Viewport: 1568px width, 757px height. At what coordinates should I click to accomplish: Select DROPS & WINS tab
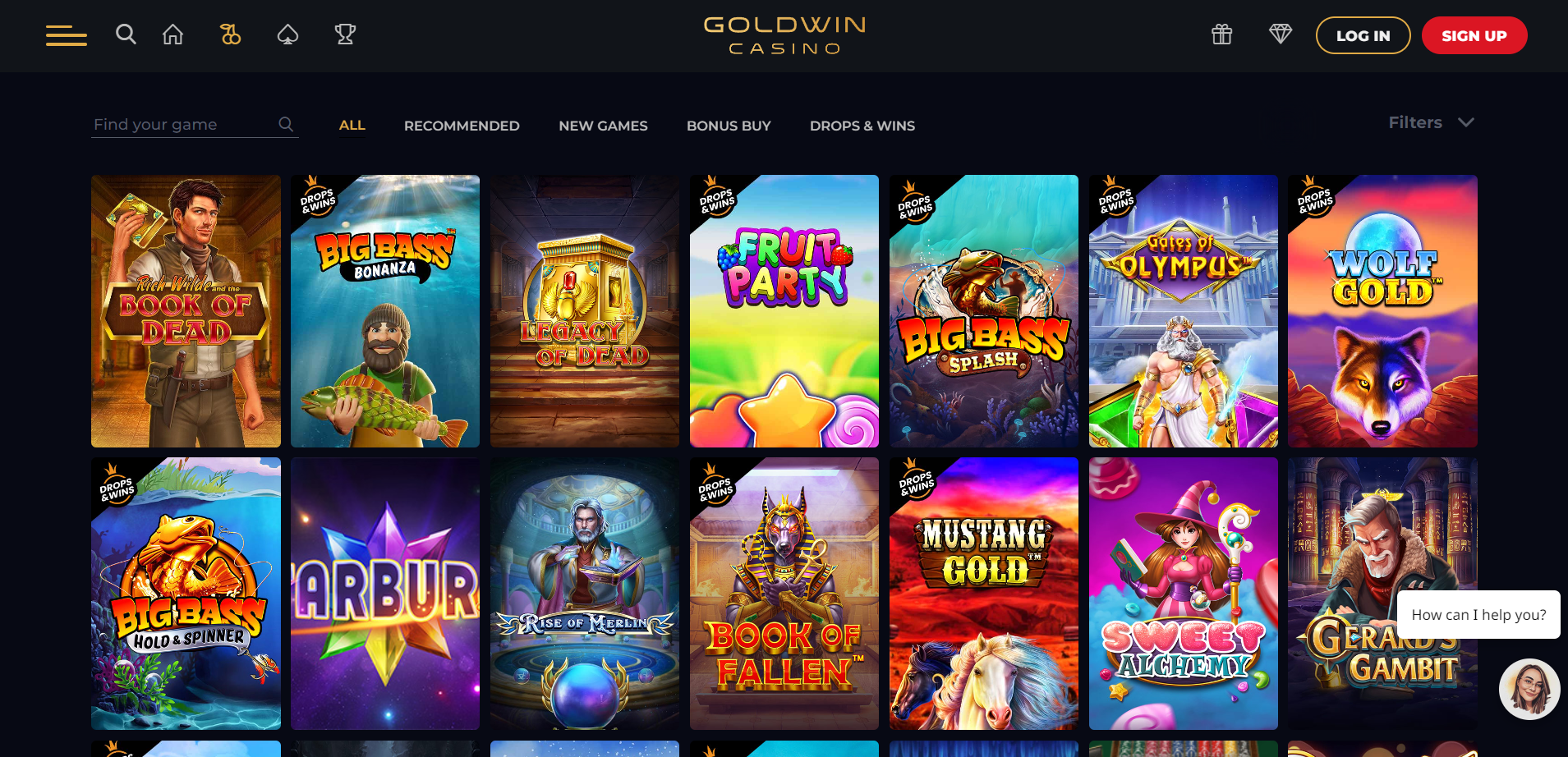click(x=862, y=126)
